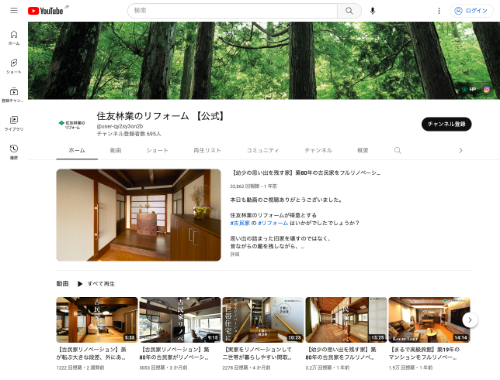Click the #古民家 hashtag link

240,223
